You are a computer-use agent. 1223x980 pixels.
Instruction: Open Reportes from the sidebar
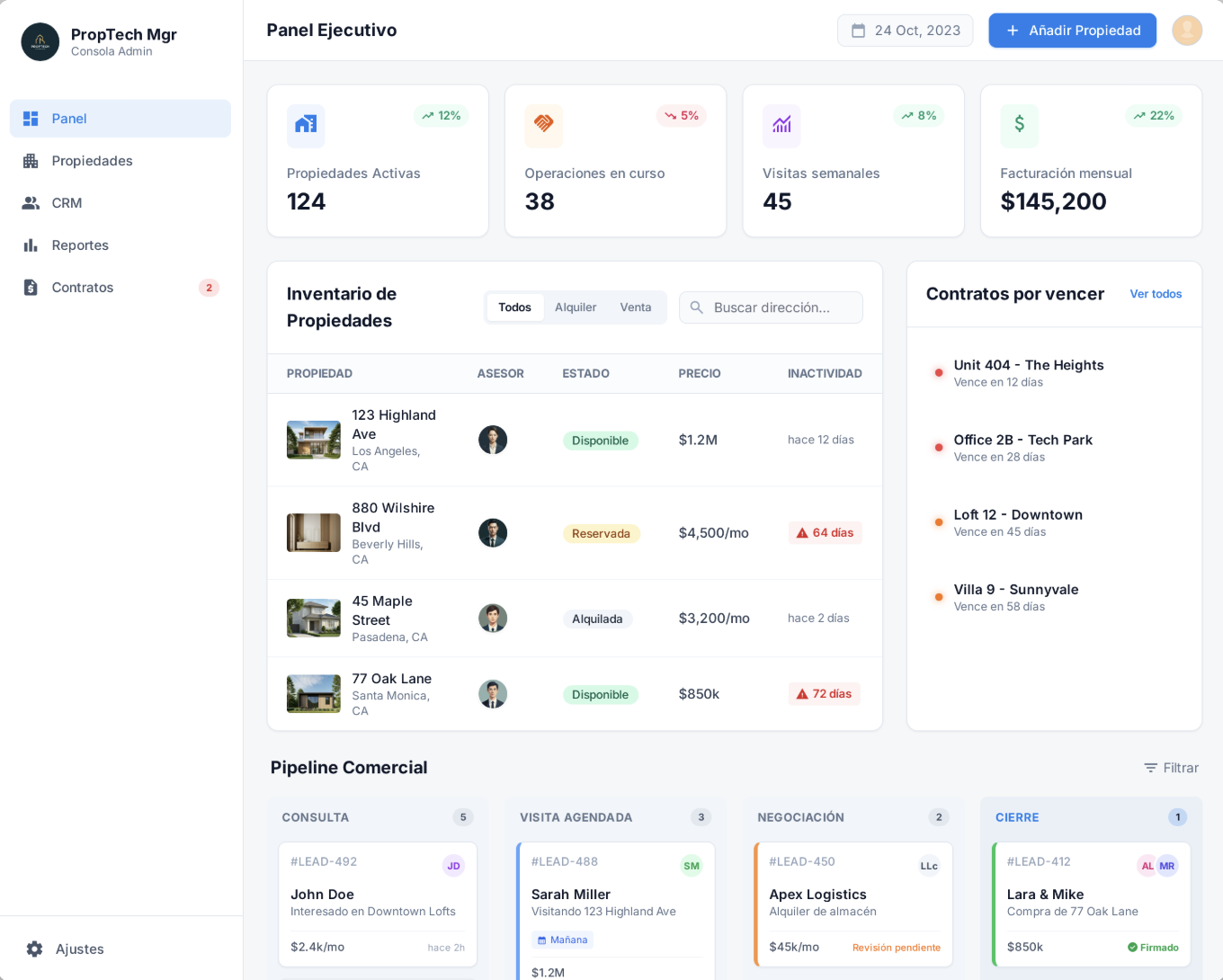(80, 245)
